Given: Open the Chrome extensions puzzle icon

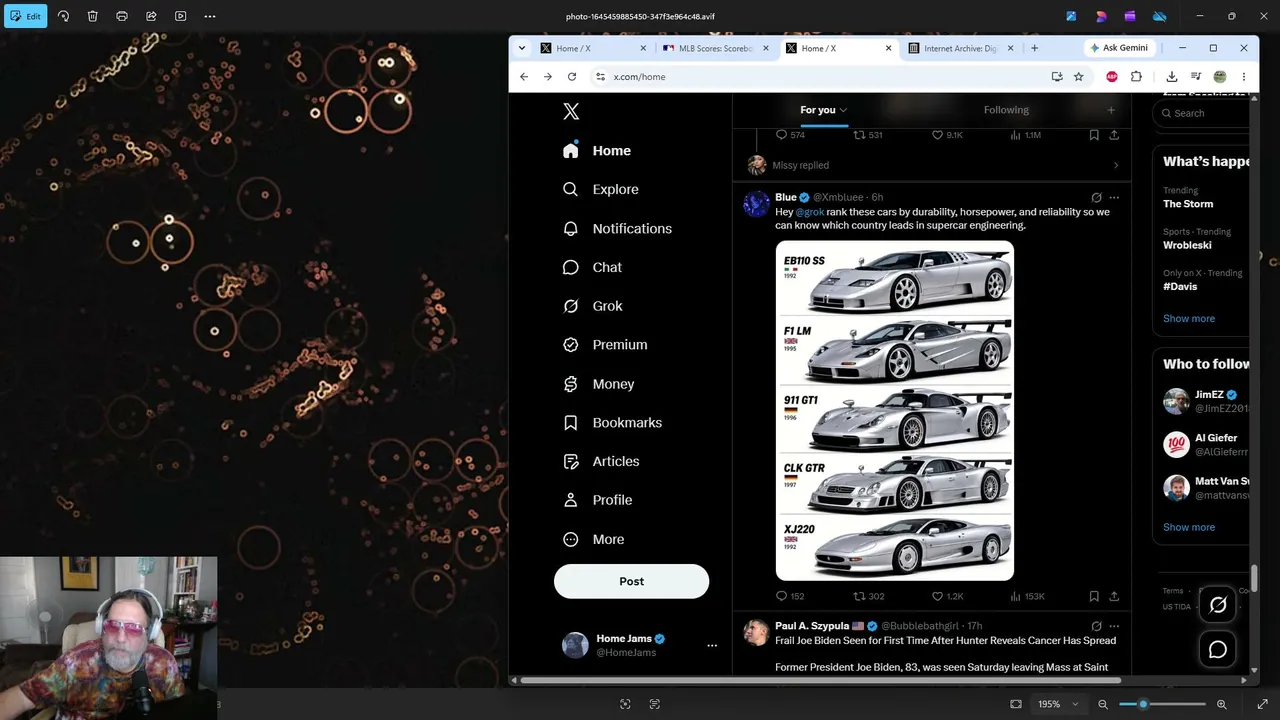Looking at the screenshot, I should [x=1136, y=77].
